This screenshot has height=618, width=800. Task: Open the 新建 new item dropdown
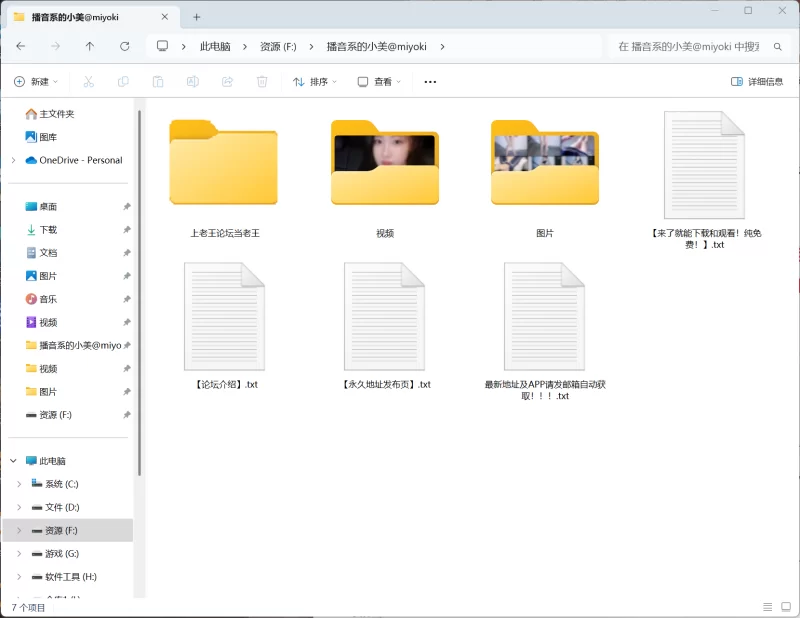pos(36,82)
